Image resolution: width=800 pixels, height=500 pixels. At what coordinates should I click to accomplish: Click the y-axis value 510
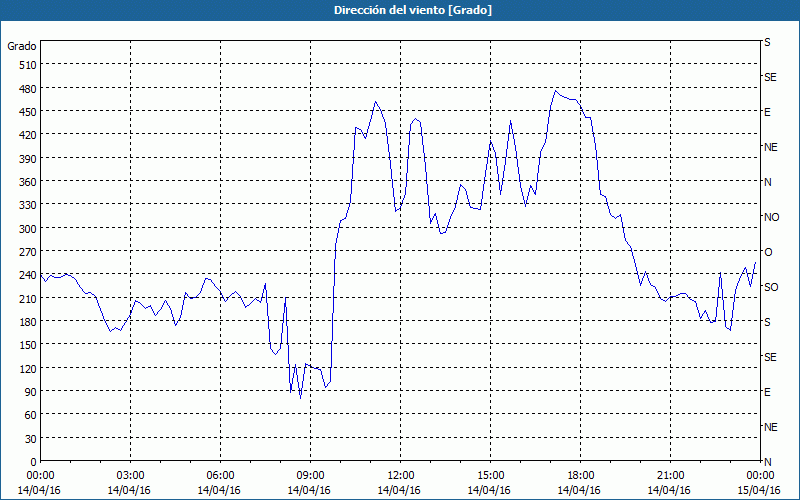tap(28, 65)
